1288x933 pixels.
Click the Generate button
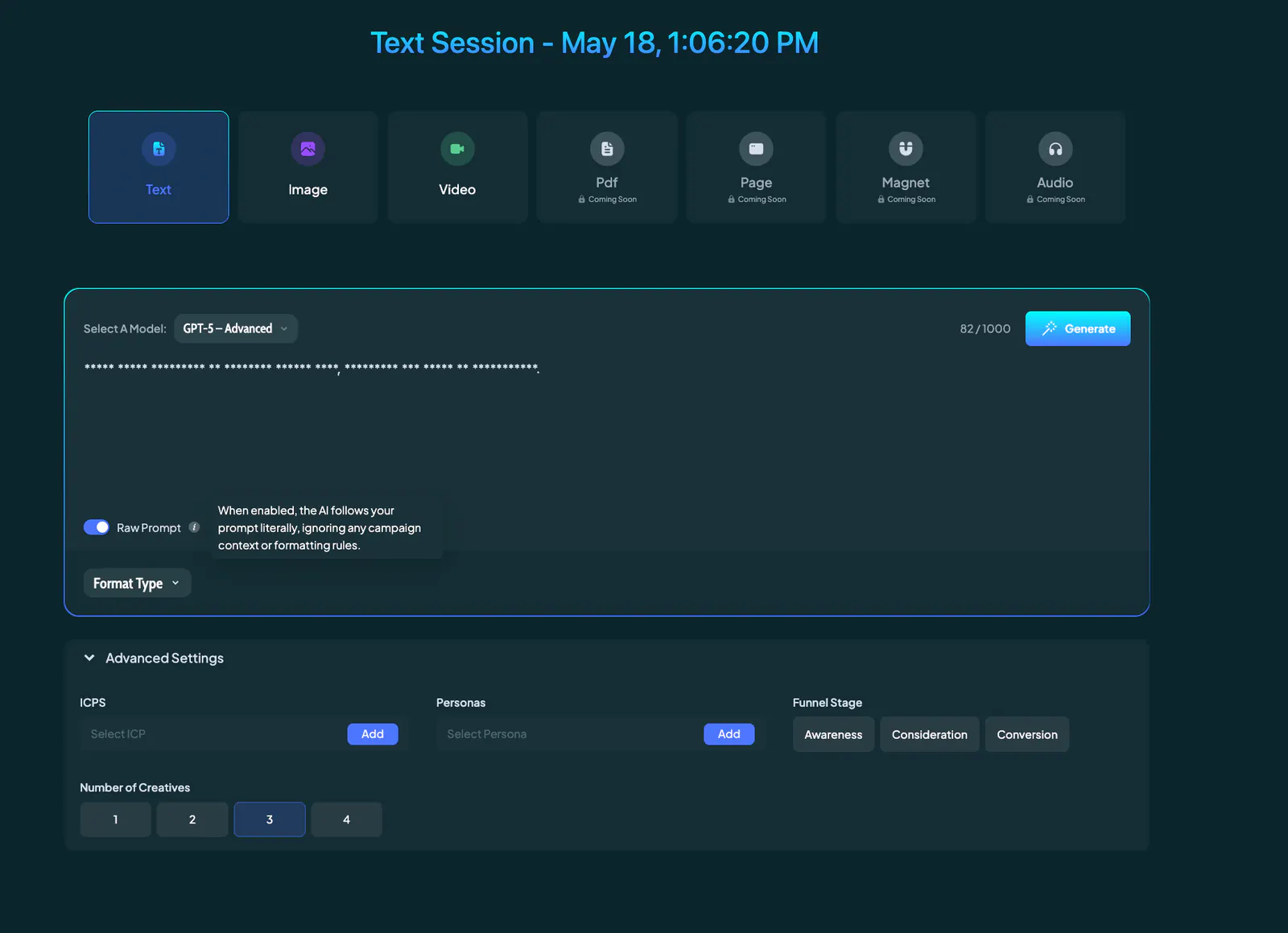pyautogui.click(x=1078, y=328)
